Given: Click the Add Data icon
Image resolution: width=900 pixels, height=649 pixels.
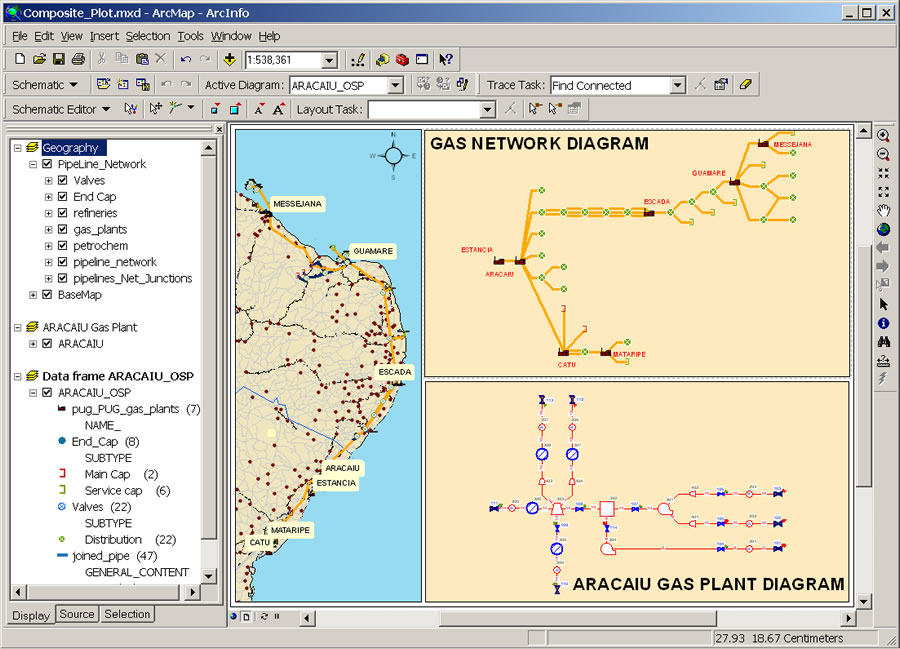Looking at the screenshot, I should (230, 60).
